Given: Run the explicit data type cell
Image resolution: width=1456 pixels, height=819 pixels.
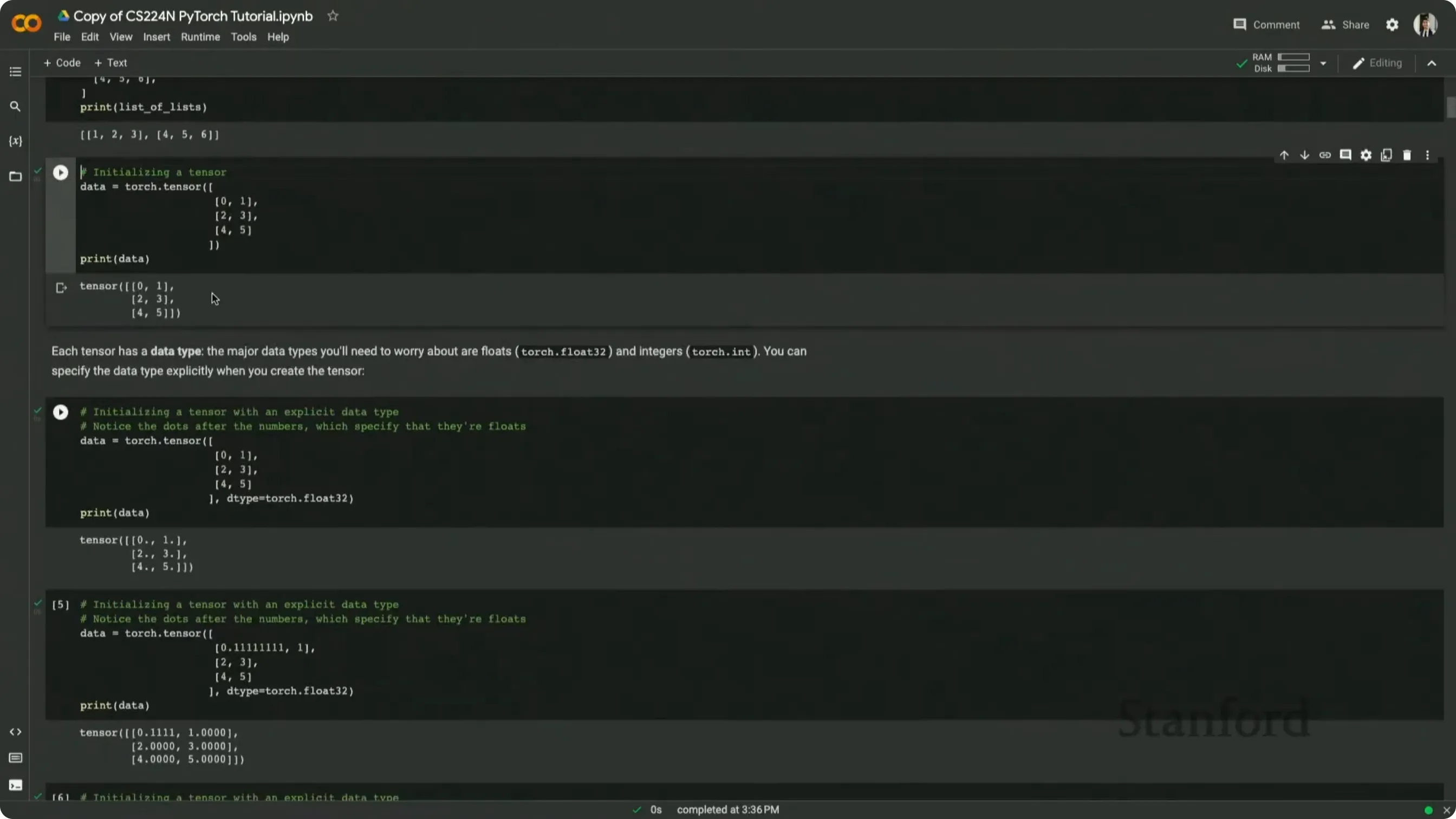Looking at the screenshot, I should click(61, 412).
